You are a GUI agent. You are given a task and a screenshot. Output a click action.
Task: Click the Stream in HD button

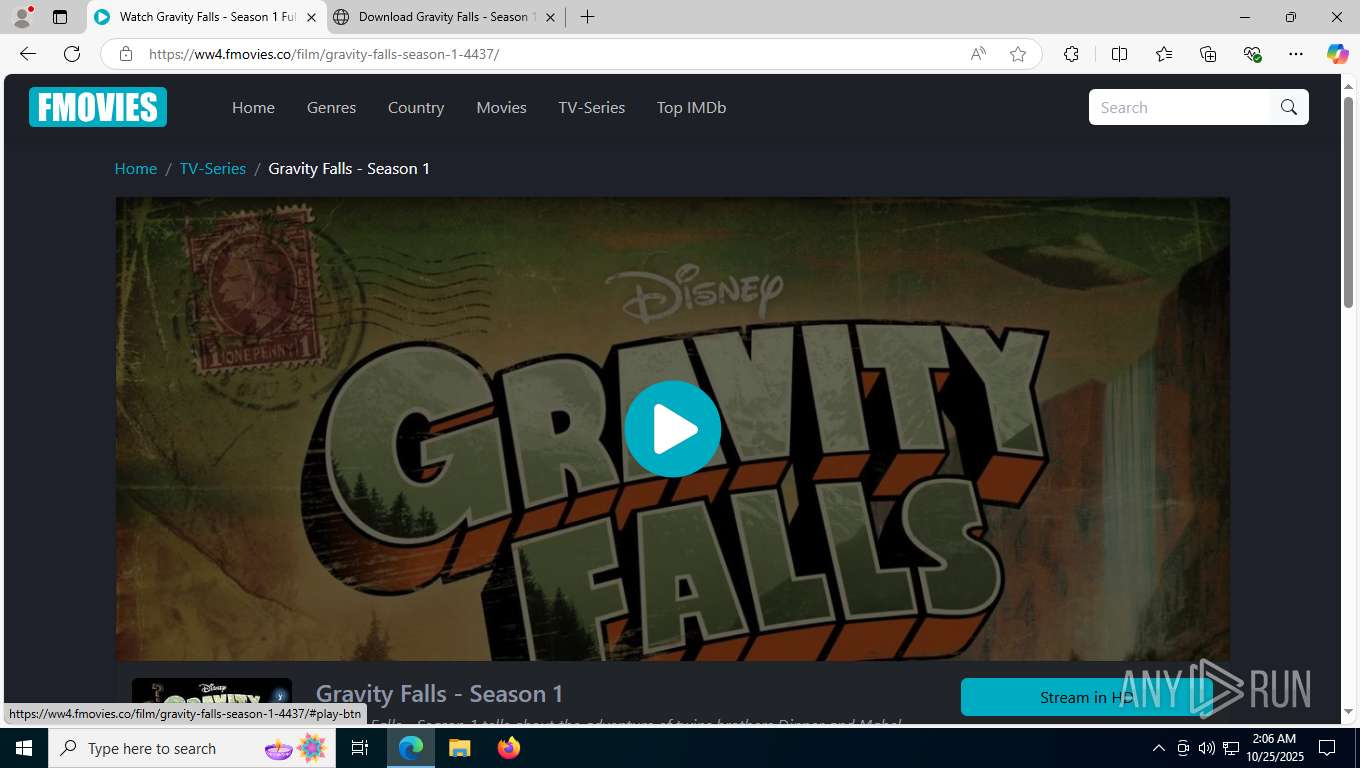(x=1087, y=697)
